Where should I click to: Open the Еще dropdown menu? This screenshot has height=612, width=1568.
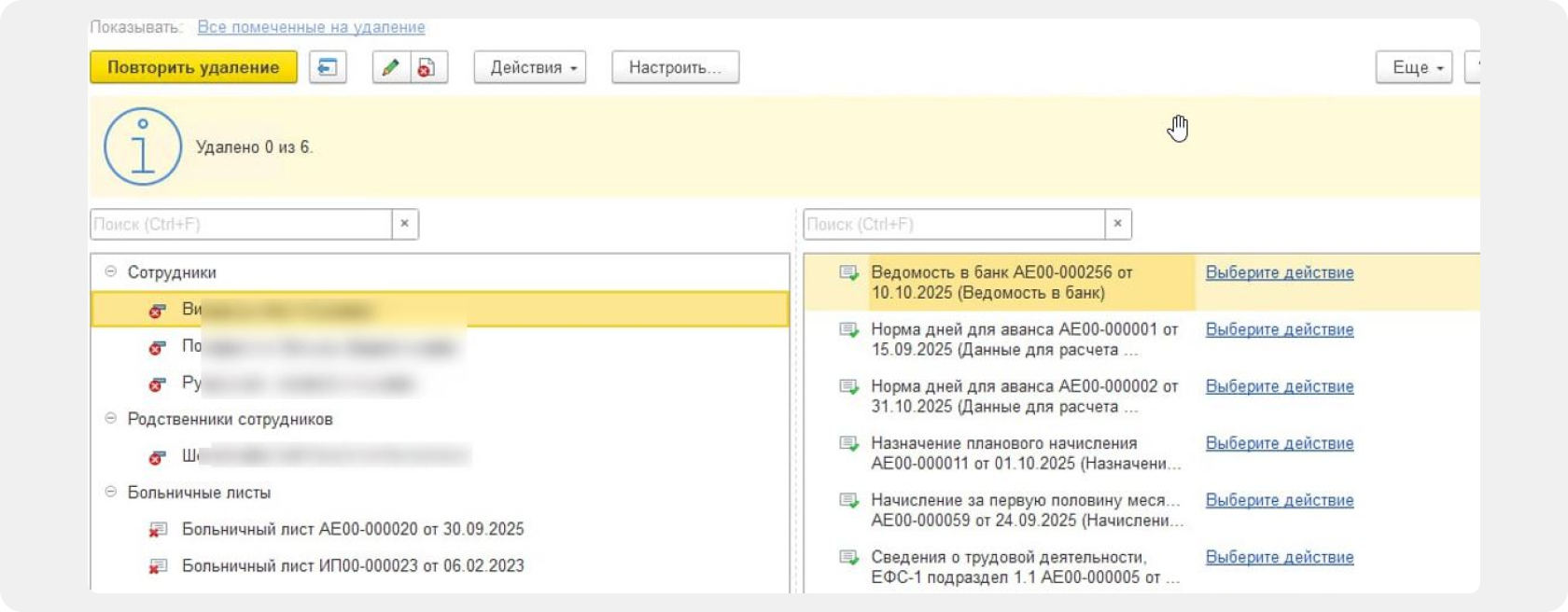tap(1414, 67)
